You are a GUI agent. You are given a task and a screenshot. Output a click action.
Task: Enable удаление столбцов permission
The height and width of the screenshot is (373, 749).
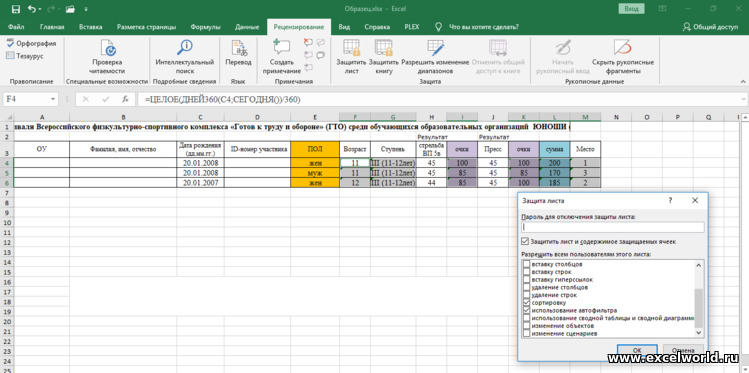(526, 287)
